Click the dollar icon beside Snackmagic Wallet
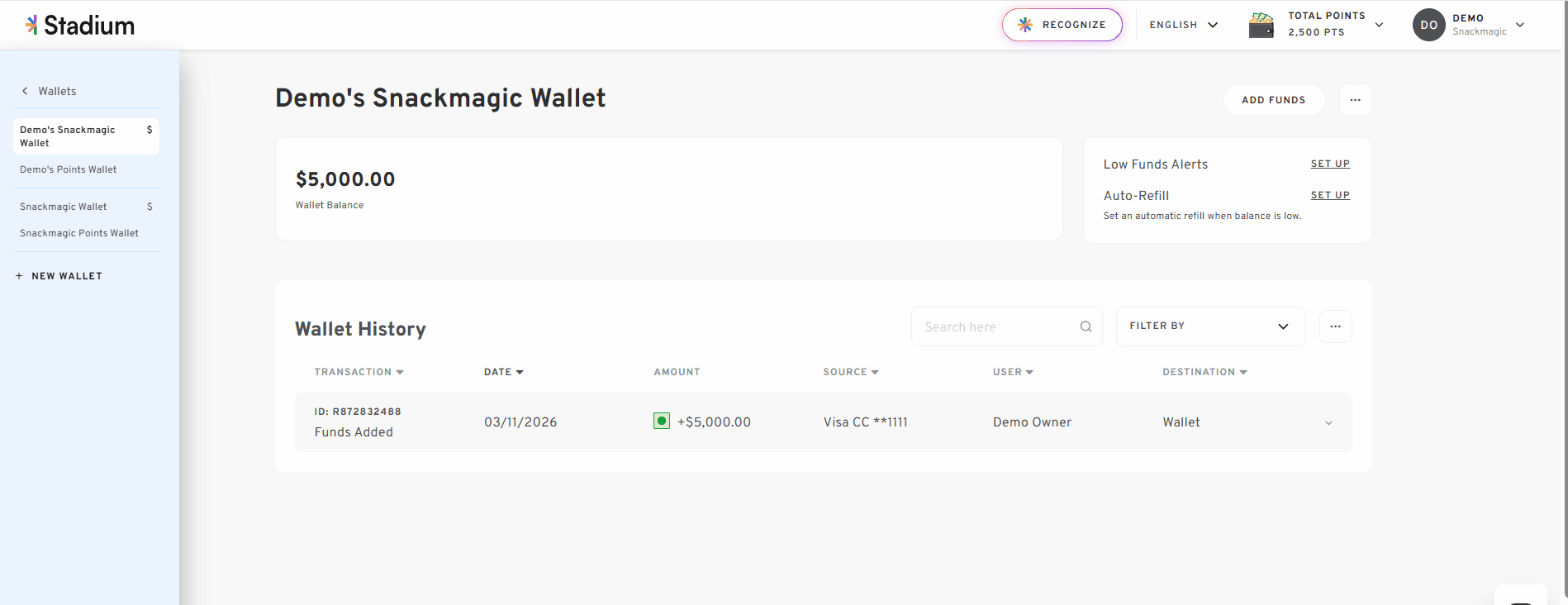The height and width of the screenshot is (605, 1568). coord(150,207)
